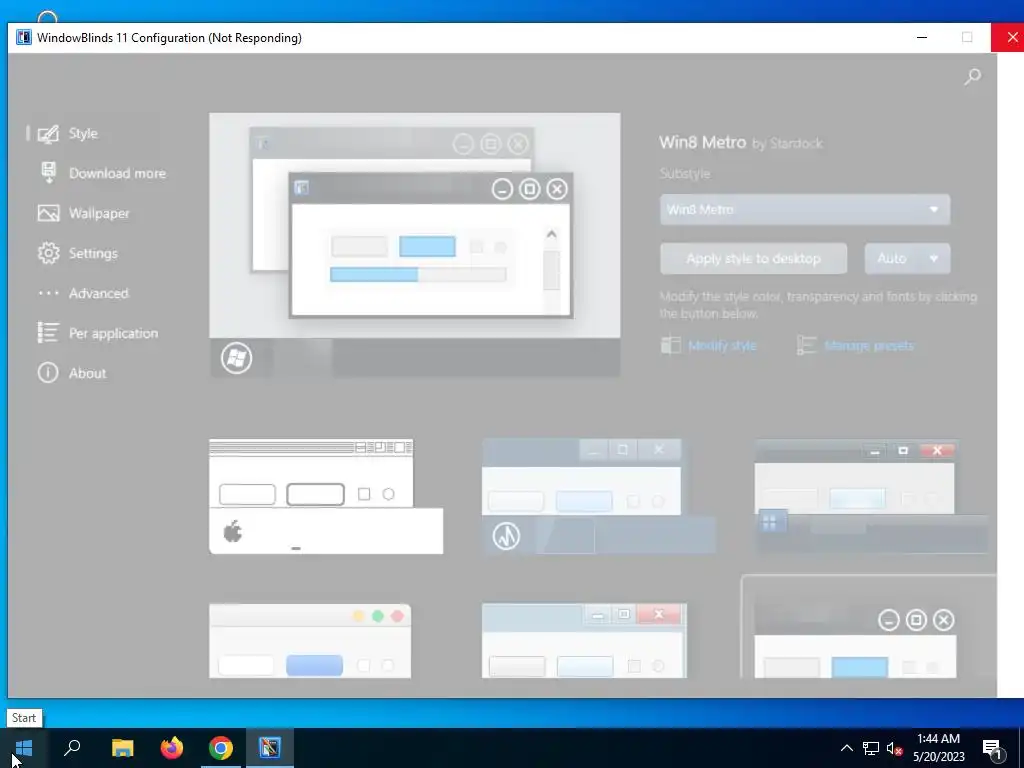Click the About info icon
The height and width of the screenshot is (768, 1024).
pyautogui.click(x=48, y=373)
